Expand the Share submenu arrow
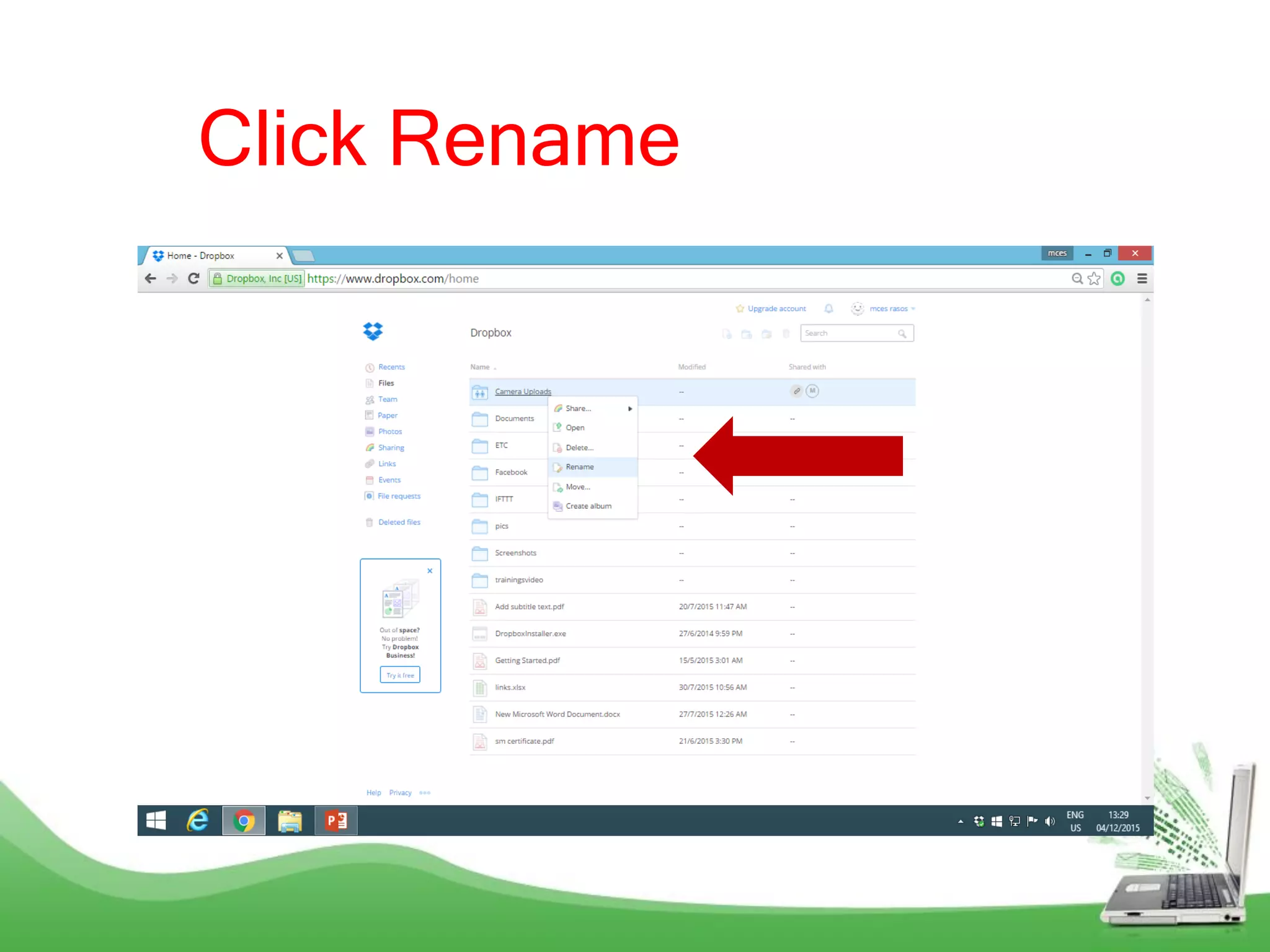The width and height of the screenshot is (1270, 952). tap(630, 408)
